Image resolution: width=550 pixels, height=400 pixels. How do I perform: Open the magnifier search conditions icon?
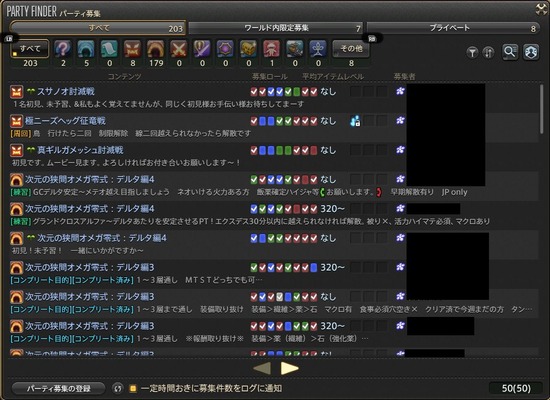tap(510, 52)
